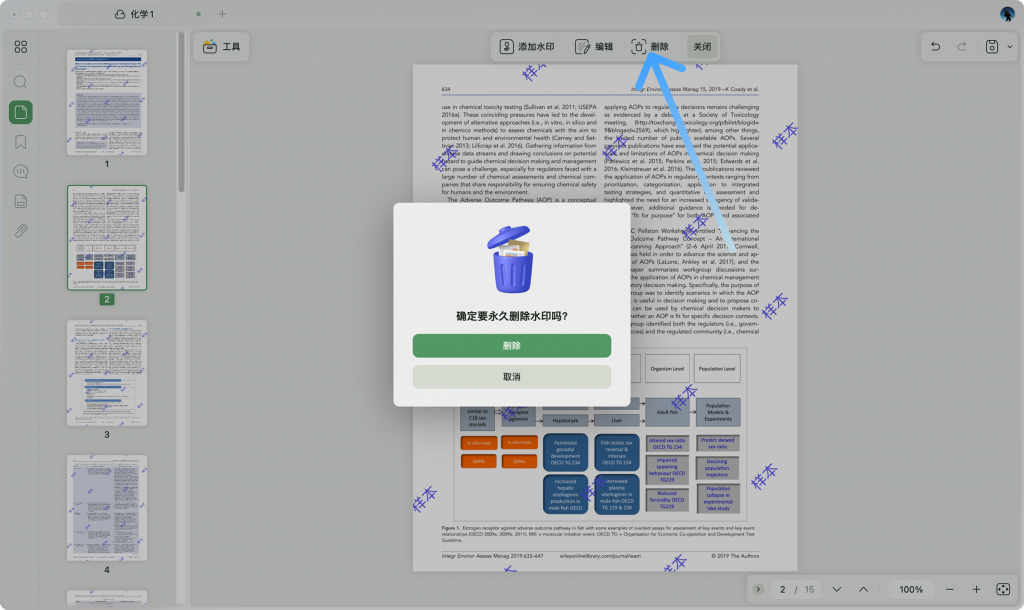Select the page 3 thumbnail
The image size is (1024, 610).
click(x=107, y=373)
